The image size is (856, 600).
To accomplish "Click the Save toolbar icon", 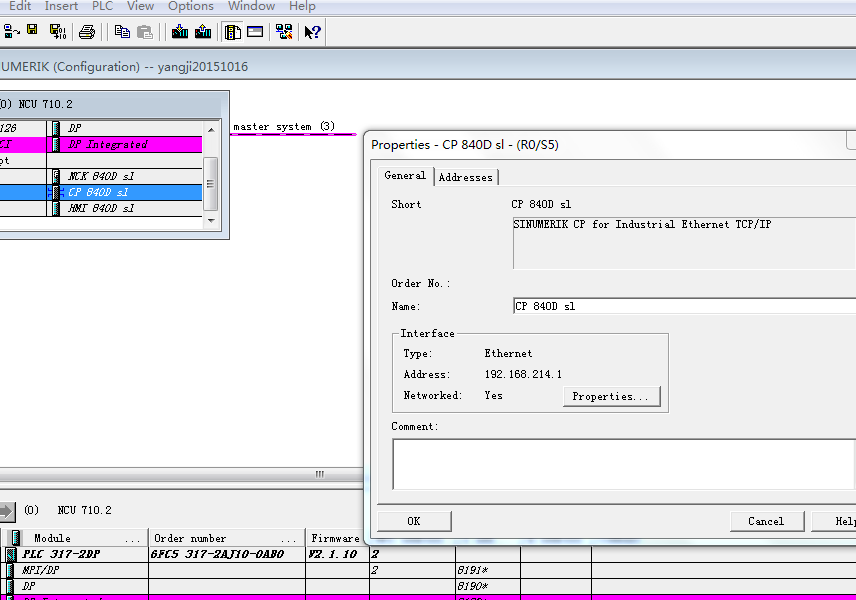I will pos(33,31).
